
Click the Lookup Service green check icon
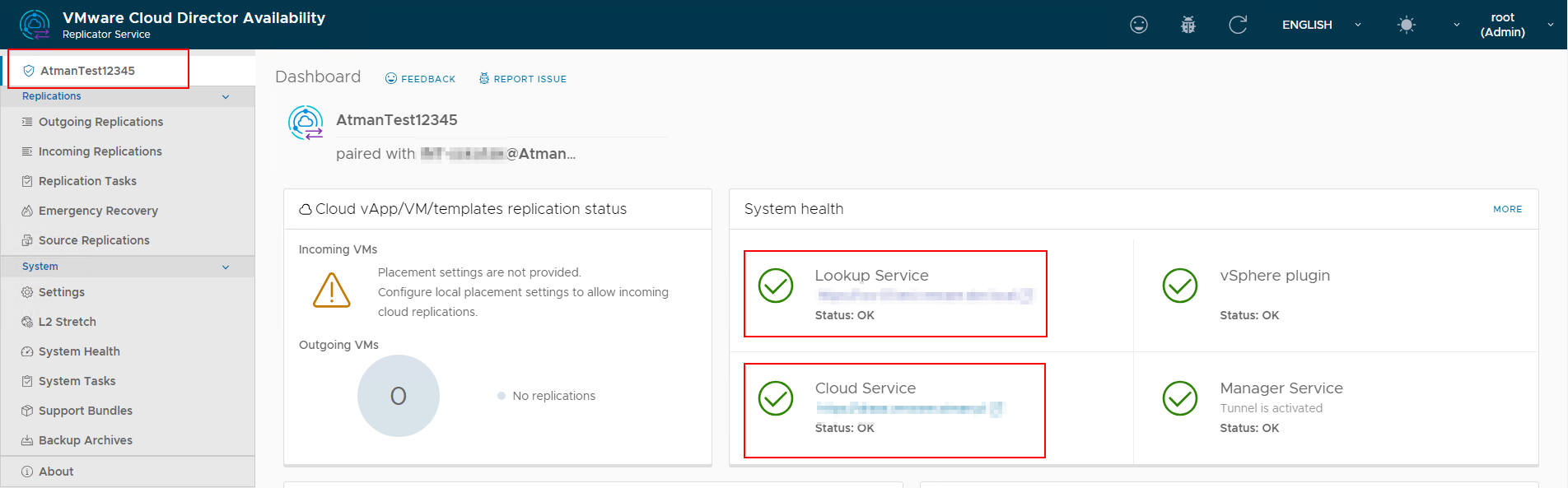click(775, 286)
